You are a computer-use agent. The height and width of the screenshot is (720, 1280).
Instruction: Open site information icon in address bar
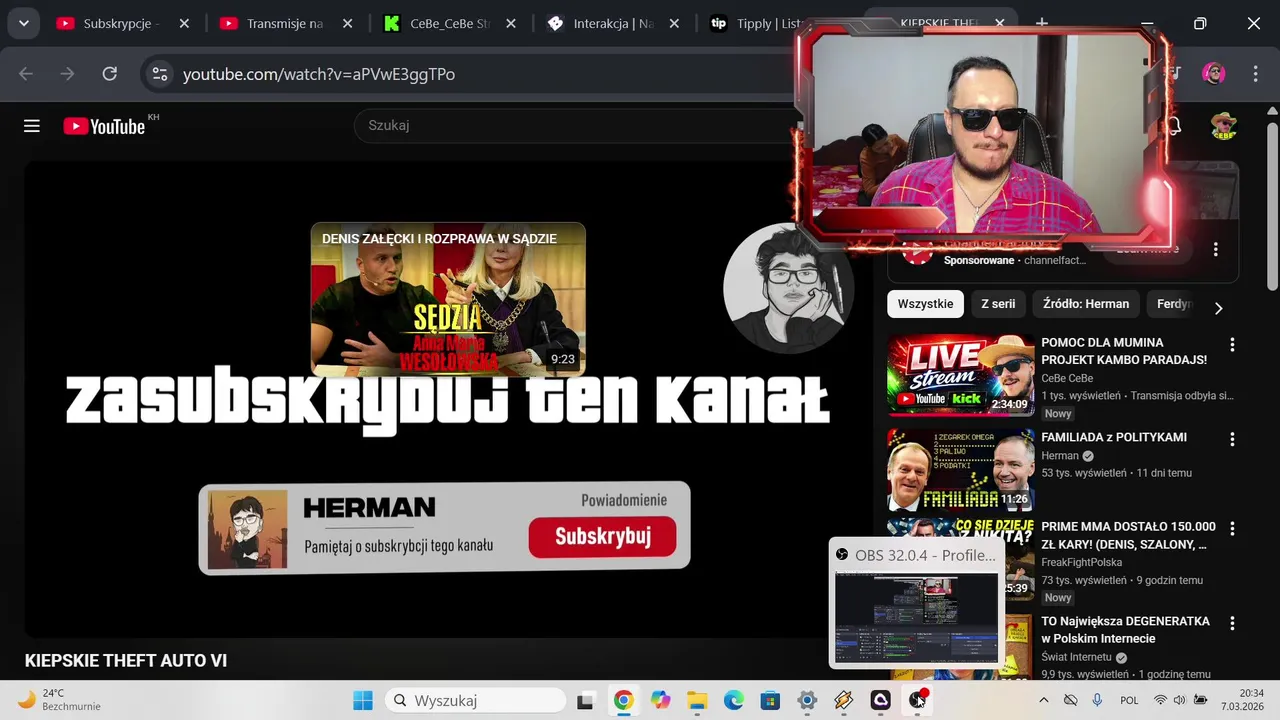click(158, 74)
